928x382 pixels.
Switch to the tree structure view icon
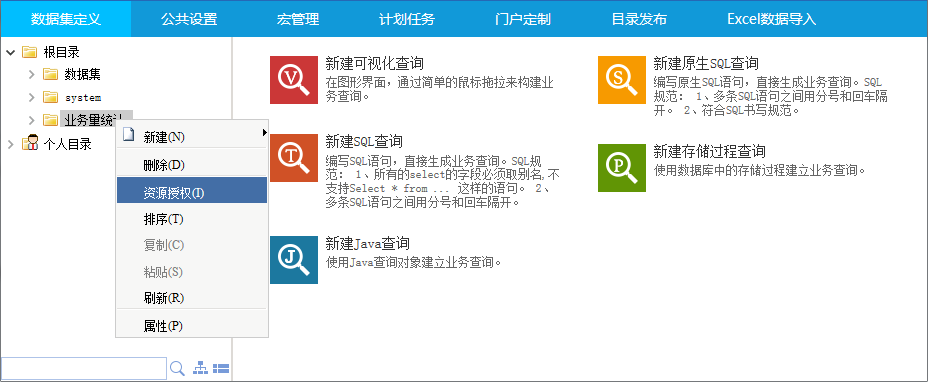[x=201, y=368]
